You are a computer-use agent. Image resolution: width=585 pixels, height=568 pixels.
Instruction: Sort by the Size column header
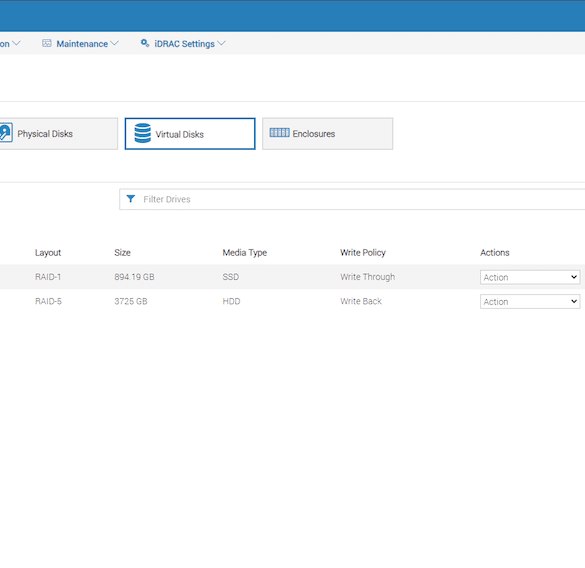click(x=122, y=253)
